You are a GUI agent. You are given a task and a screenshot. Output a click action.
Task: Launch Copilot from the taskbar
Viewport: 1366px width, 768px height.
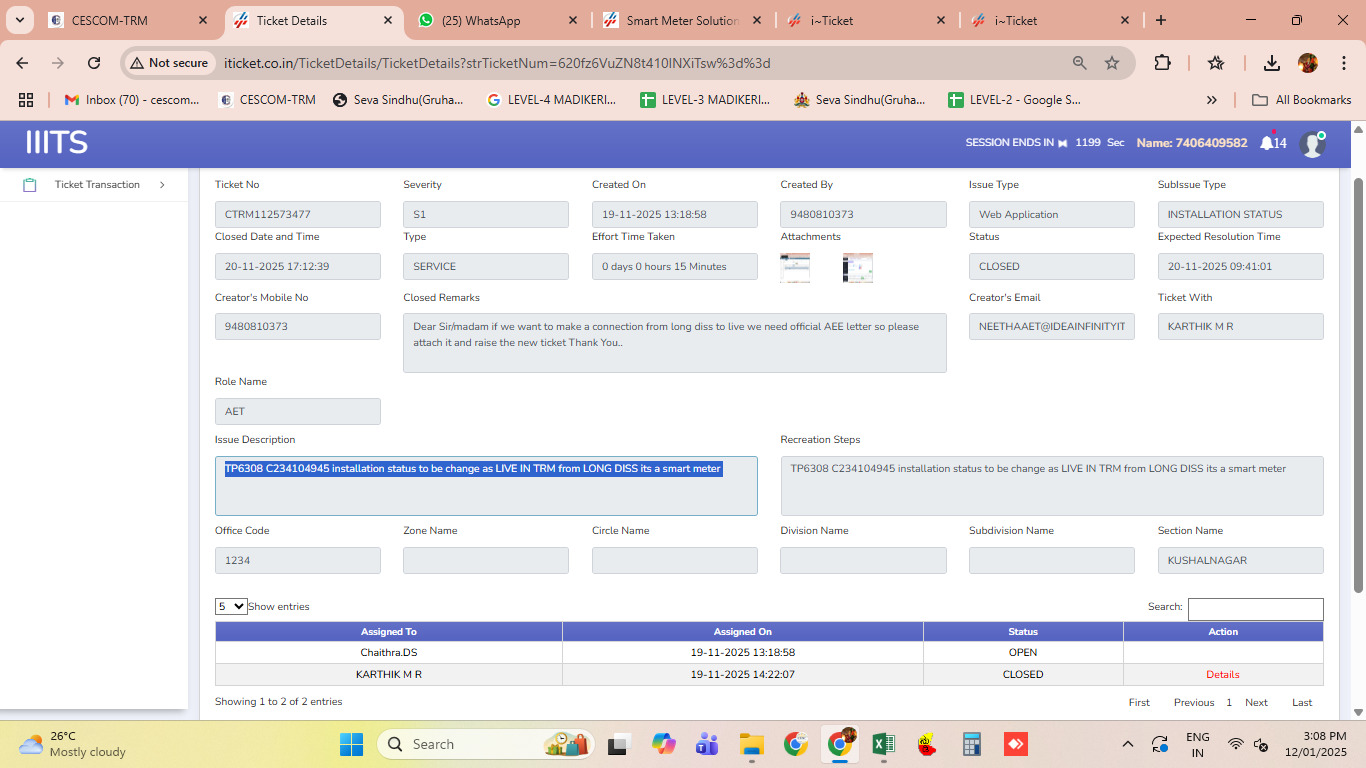click(663, 744)
